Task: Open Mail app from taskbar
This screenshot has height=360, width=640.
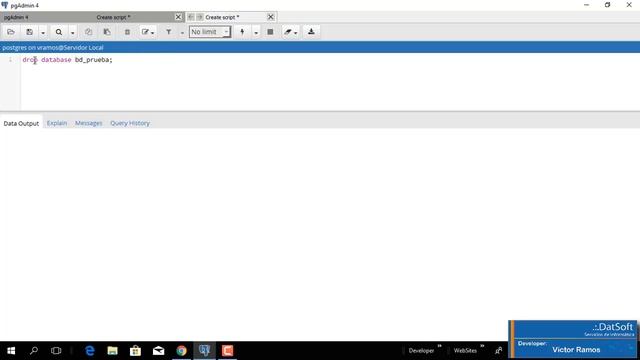Action: click(158, 351)
